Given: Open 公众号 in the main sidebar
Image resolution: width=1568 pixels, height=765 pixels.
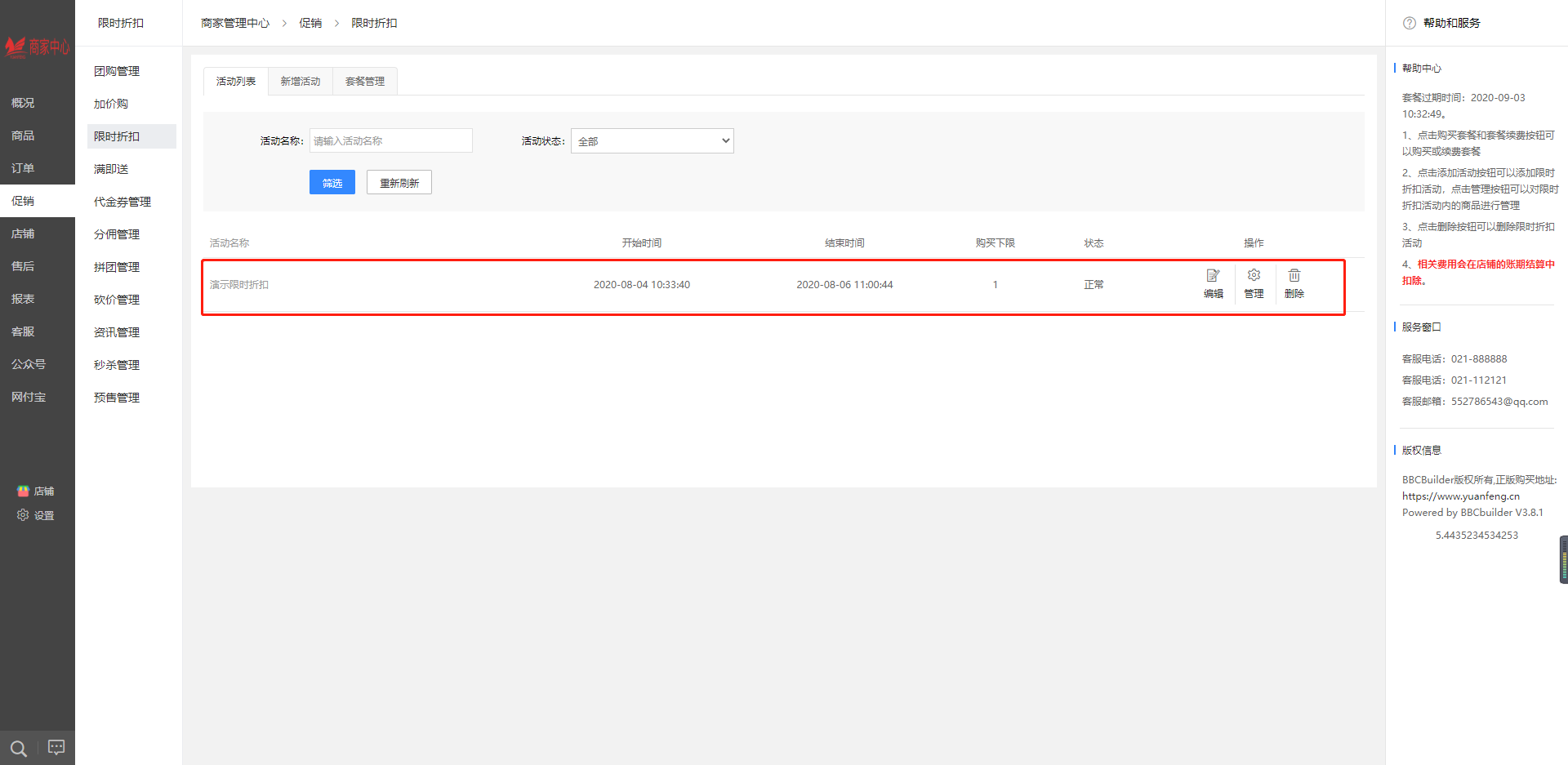Looking at the screenshot, I should click(38, 364).
